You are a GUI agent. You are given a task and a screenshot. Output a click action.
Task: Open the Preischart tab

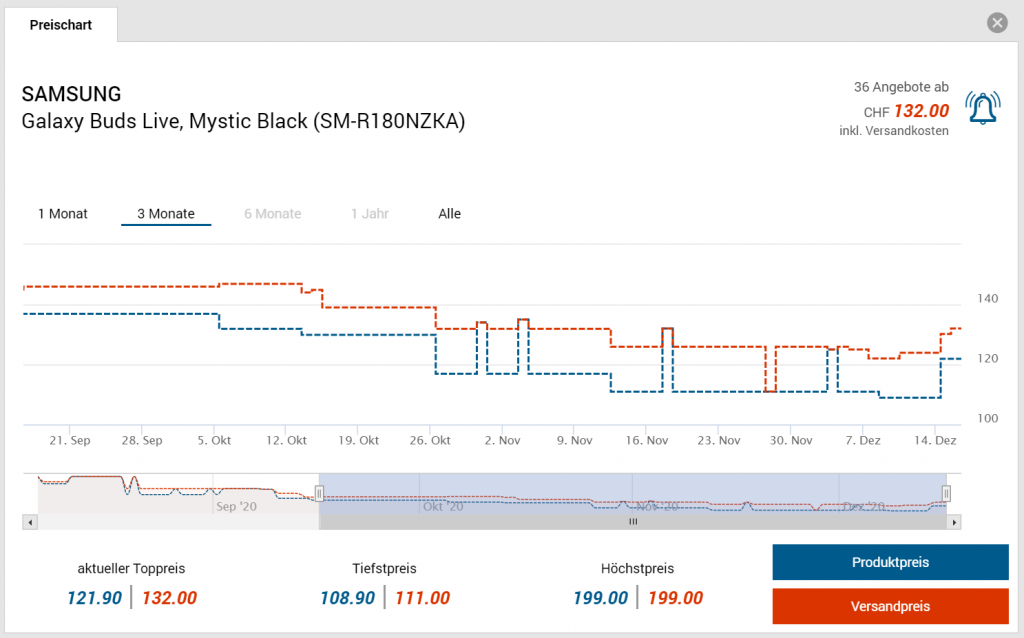[61, 25]
